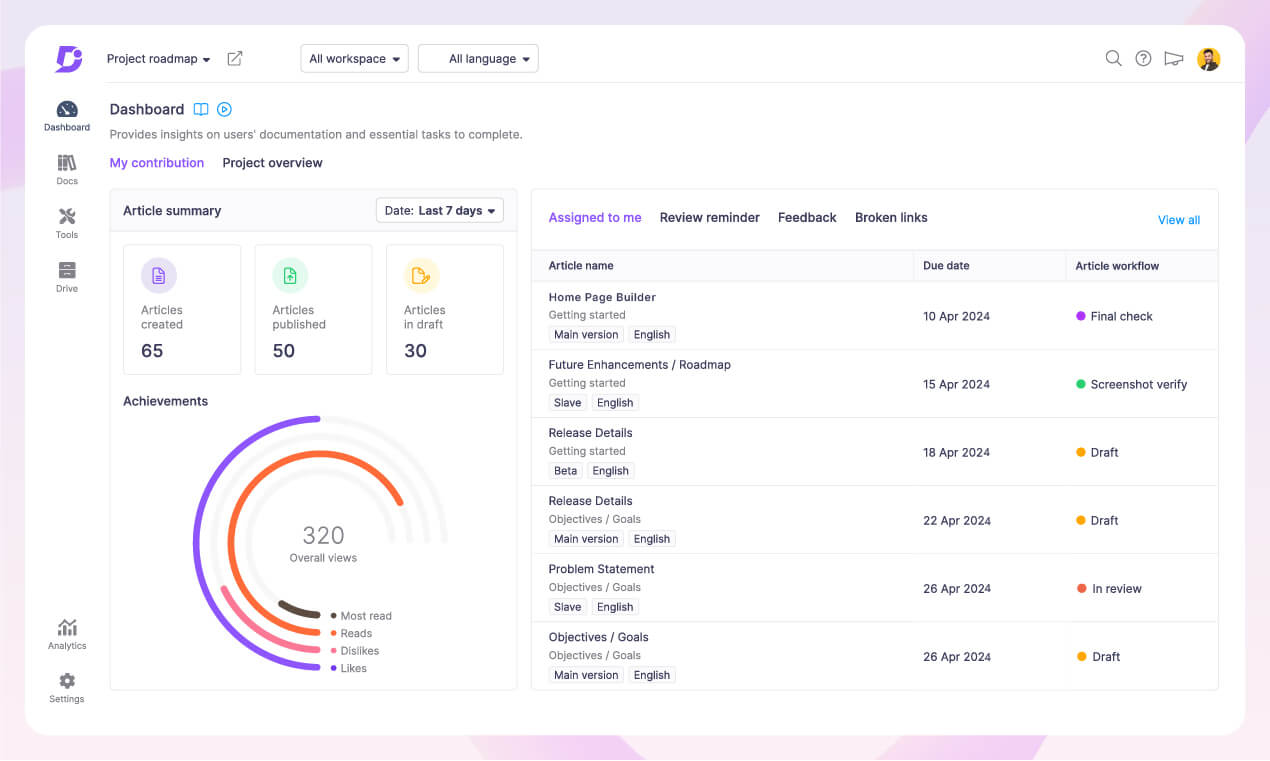Click the View all link

[x=1178, y=219]
